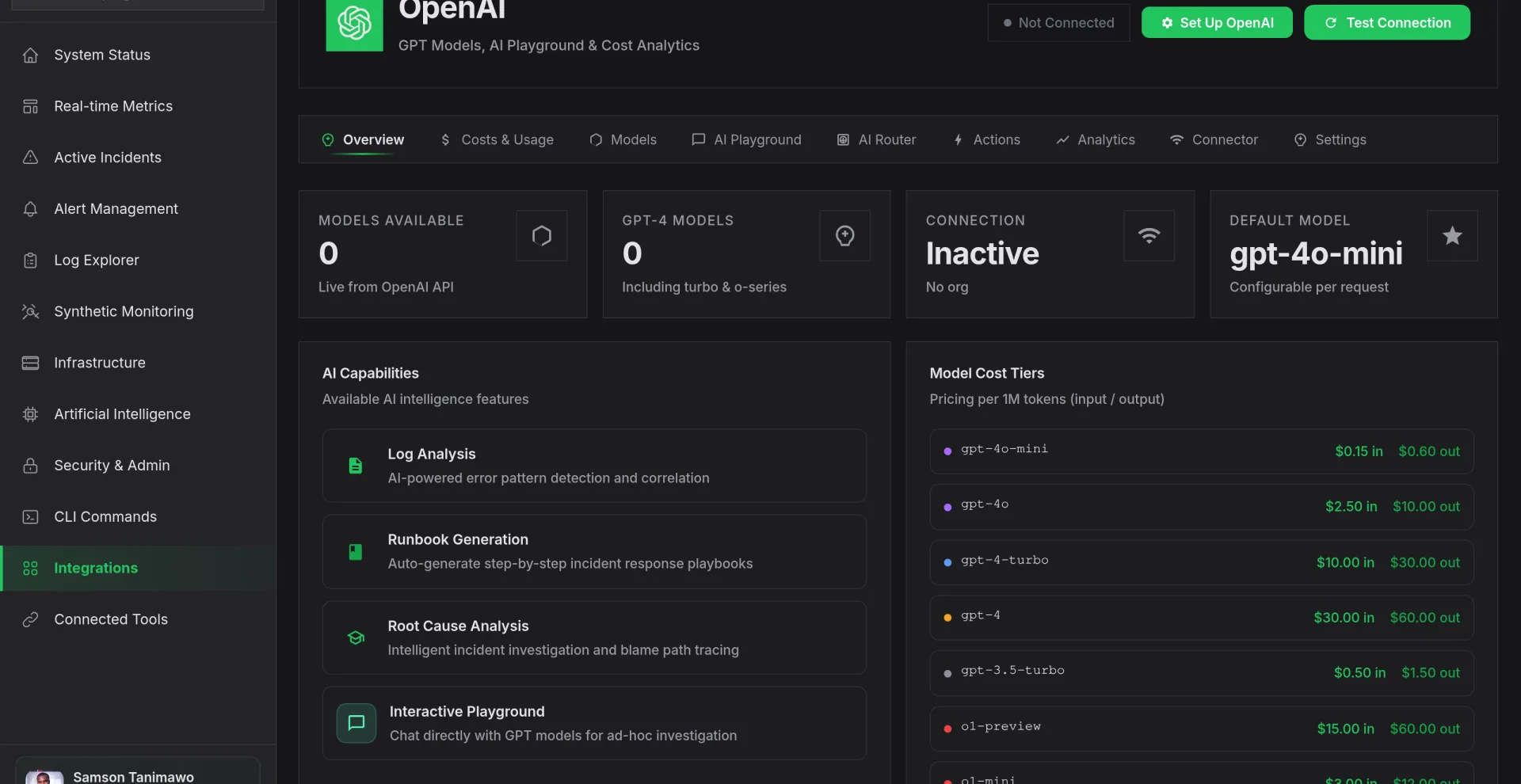The width and height of the screenshot is (1521, 784).
Task: Click the gpt-4-turbo pricing row
Action: pyautogui.click(x=1202, y=562)
